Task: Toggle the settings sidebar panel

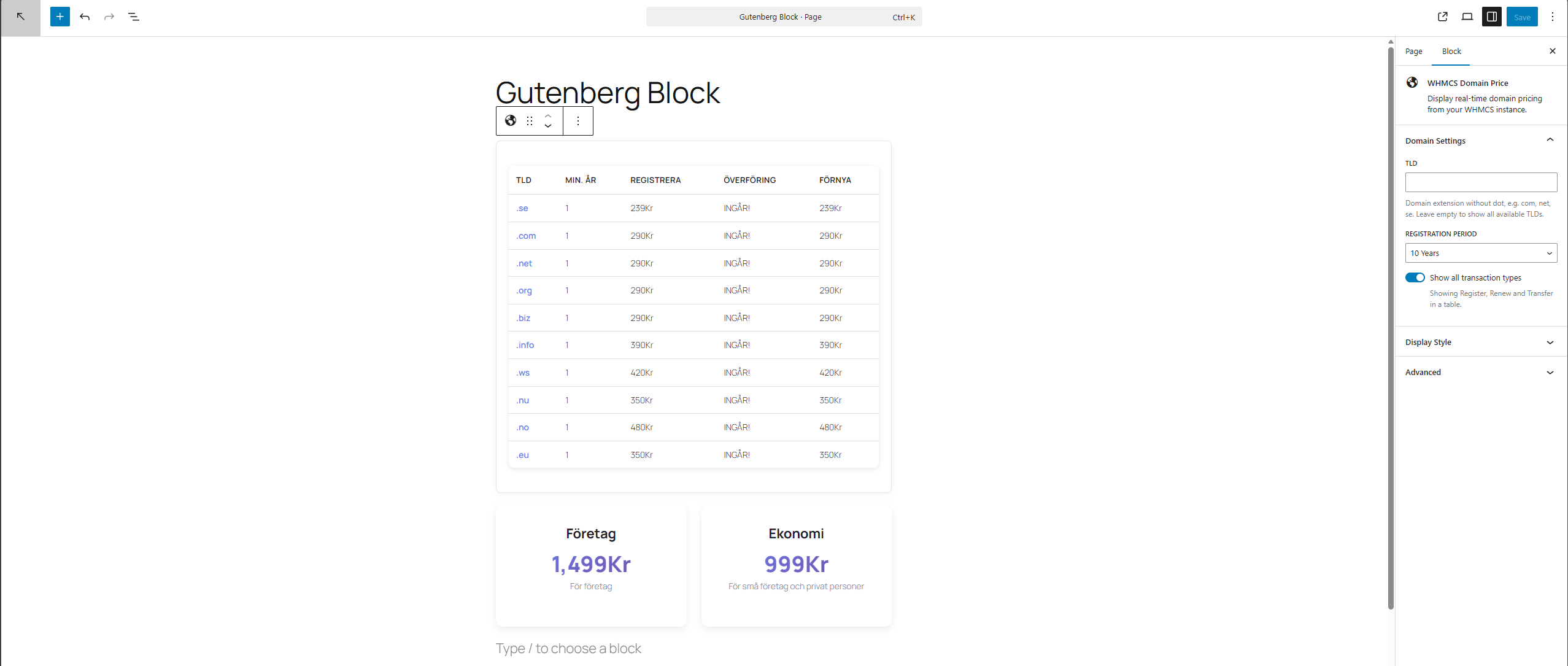Action: point(1491,17)
